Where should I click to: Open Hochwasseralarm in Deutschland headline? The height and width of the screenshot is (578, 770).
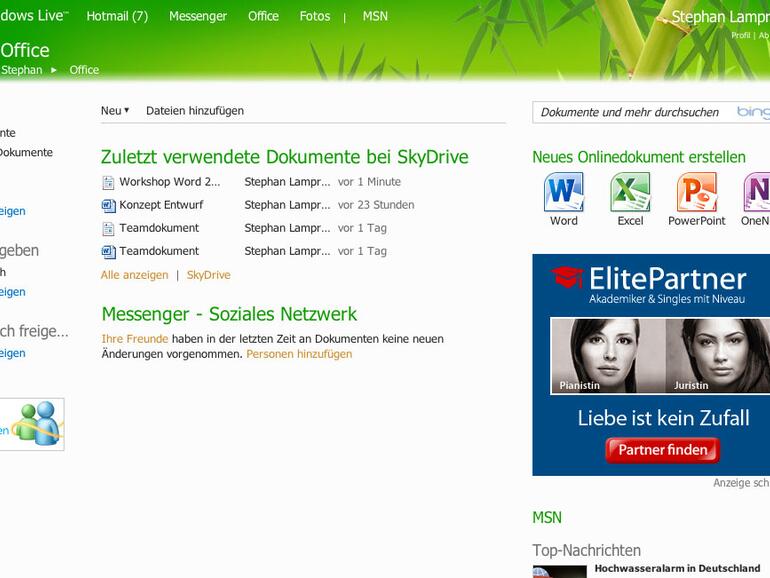click(x=677, y=568)
